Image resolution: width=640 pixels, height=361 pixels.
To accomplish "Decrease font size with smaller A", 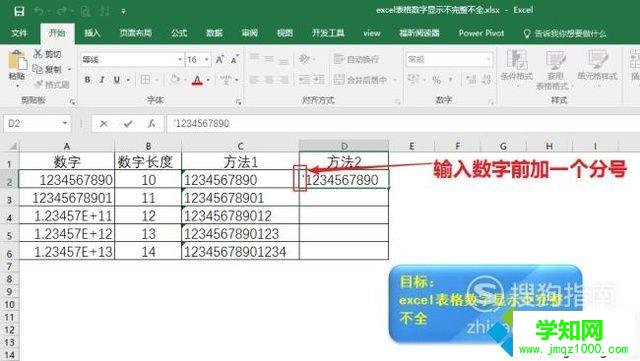I will click(x=234, y=60).
